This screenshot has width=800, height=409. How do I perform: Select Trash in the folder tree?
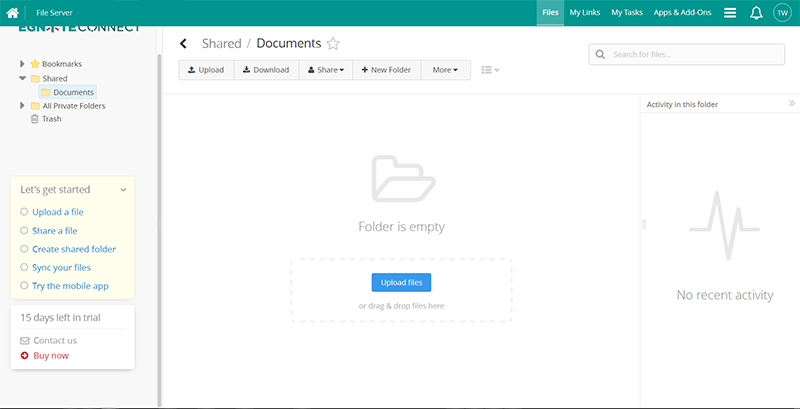click(x=52, y=119)
